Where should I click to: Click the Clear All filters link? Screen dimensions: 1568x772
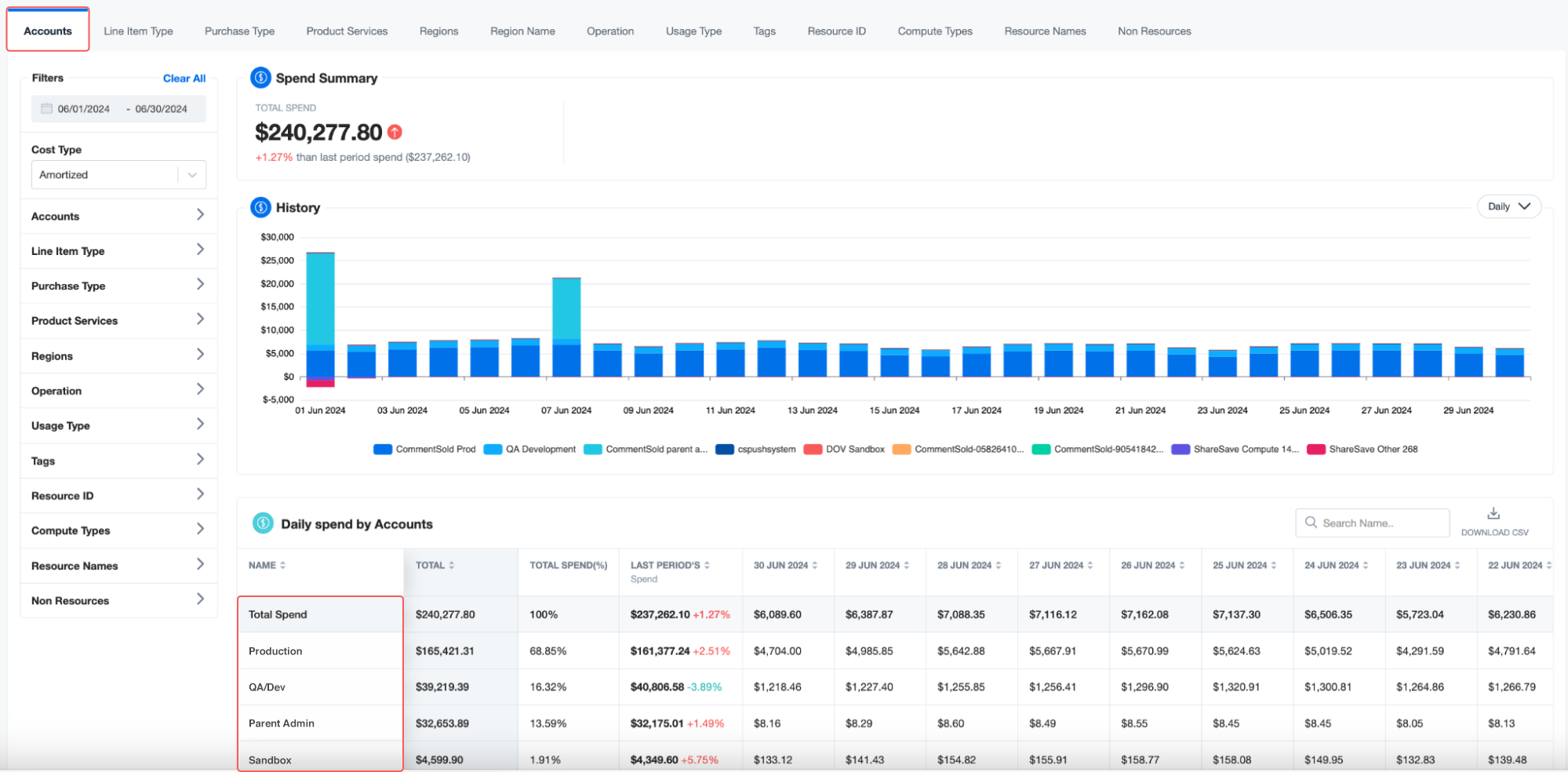[184, 78]
